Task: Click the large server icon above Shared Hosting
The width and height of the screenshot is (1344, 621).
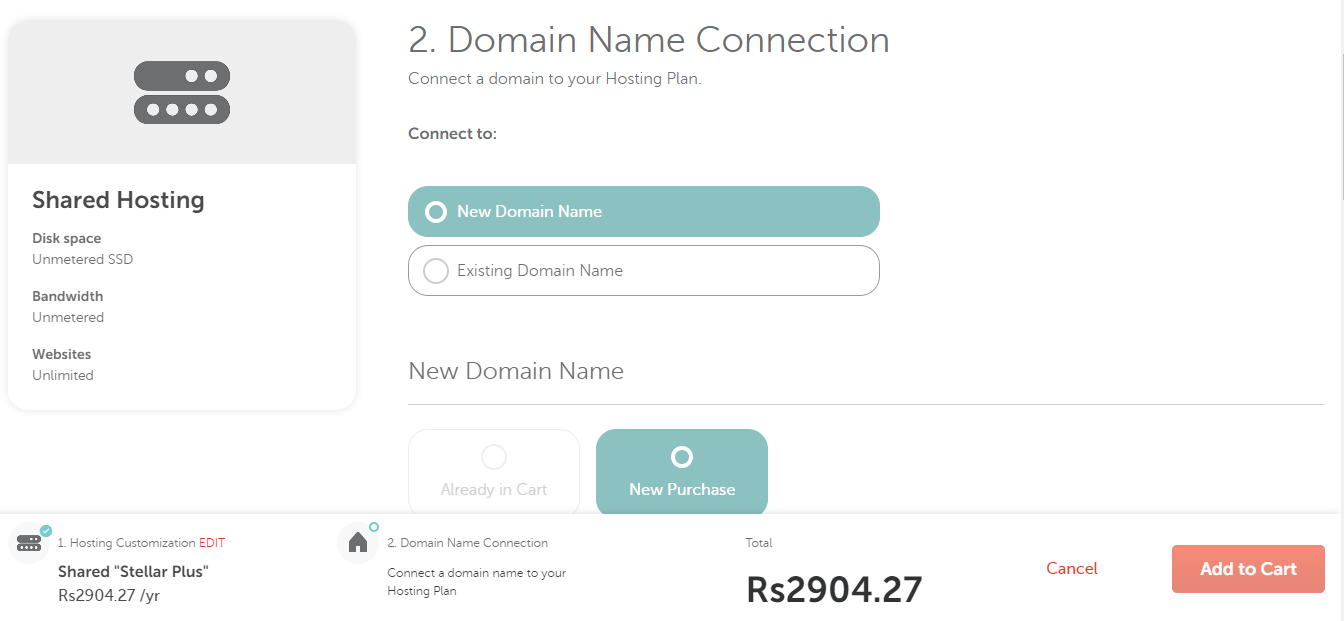Action: 182,93
